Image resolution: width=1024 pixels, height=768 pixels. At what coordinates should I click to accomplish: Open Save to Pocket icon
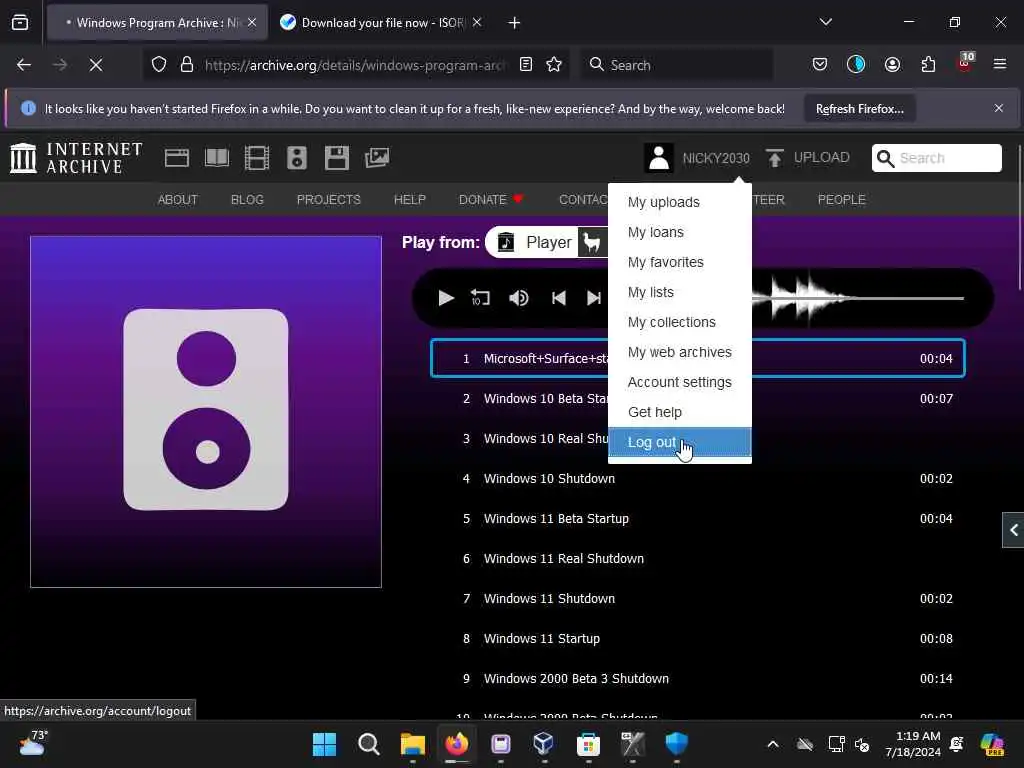click(x=820, y=65)
